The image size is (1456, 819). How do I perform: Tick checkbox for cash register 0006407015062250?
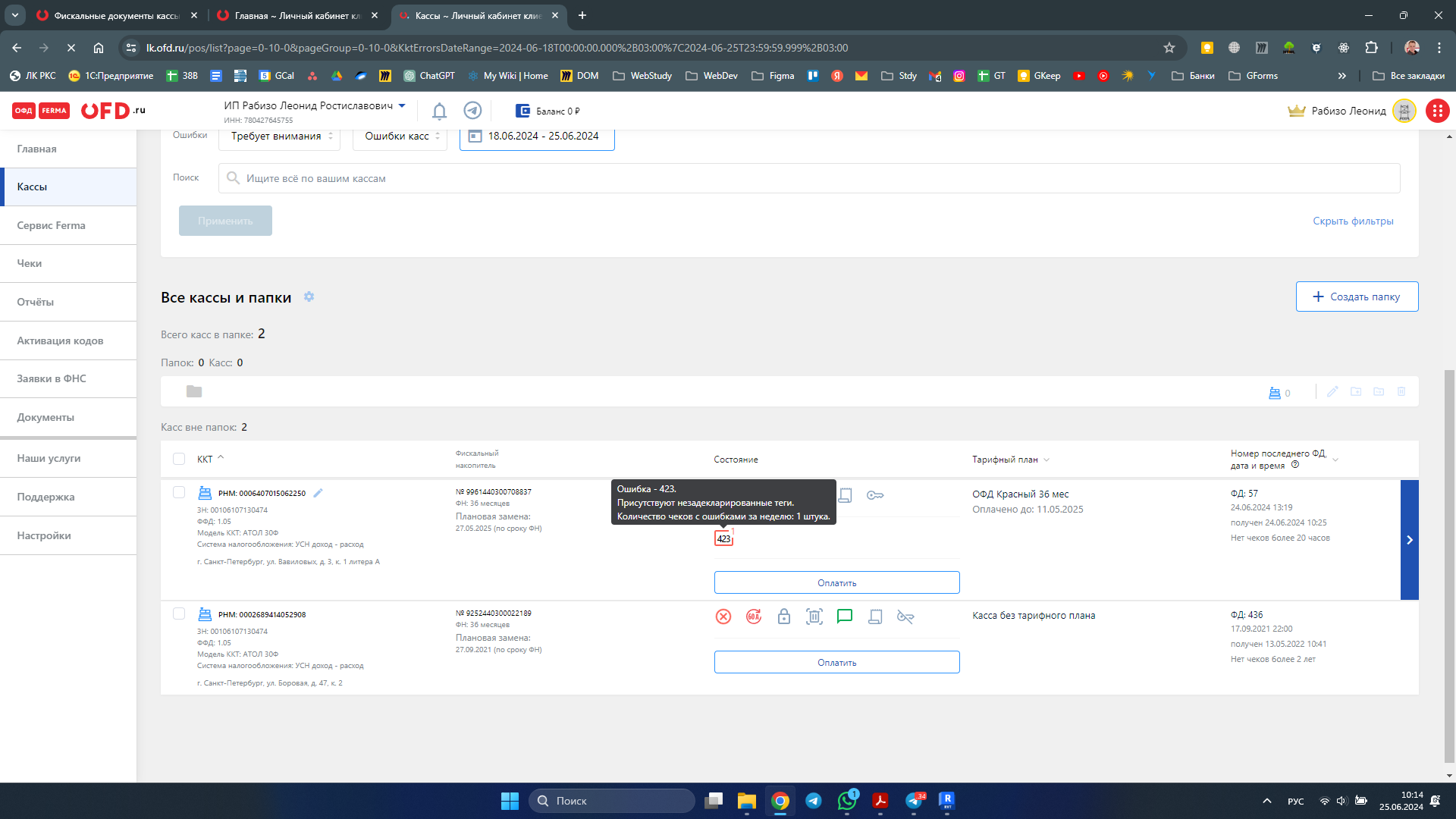coord(179,493)
